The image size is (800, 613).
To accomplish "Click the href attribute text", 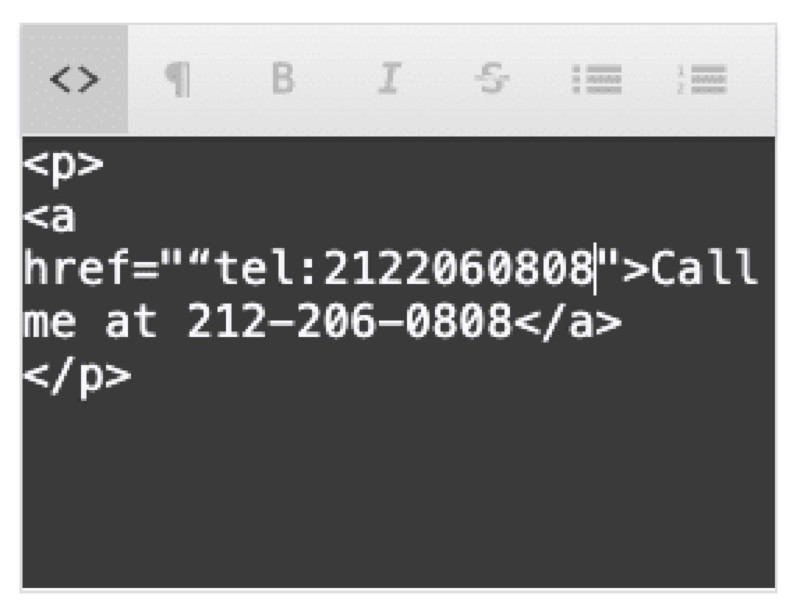I will (x=78, y=267).
